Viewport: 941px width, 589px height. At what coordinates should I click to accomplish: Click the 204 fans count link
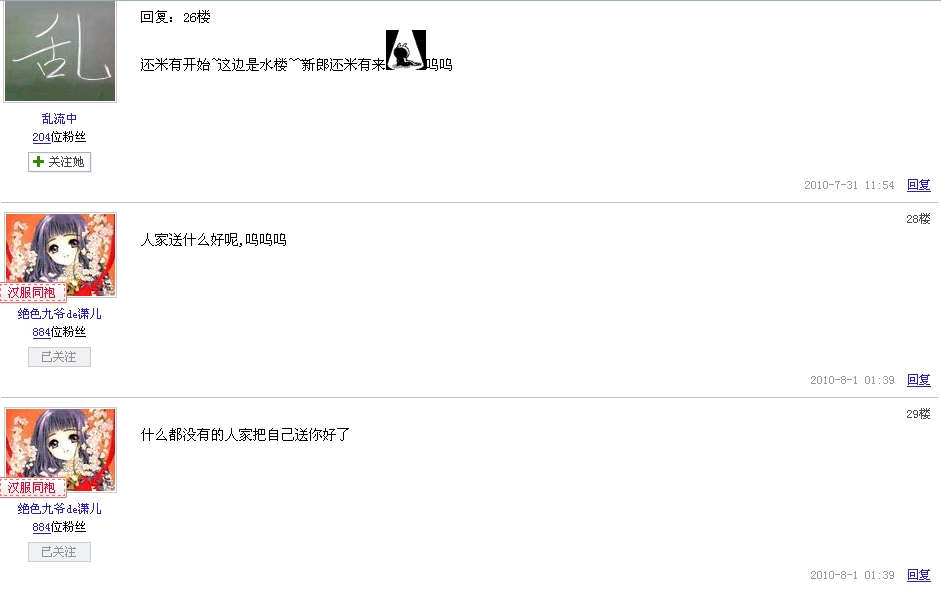point(41,137)
